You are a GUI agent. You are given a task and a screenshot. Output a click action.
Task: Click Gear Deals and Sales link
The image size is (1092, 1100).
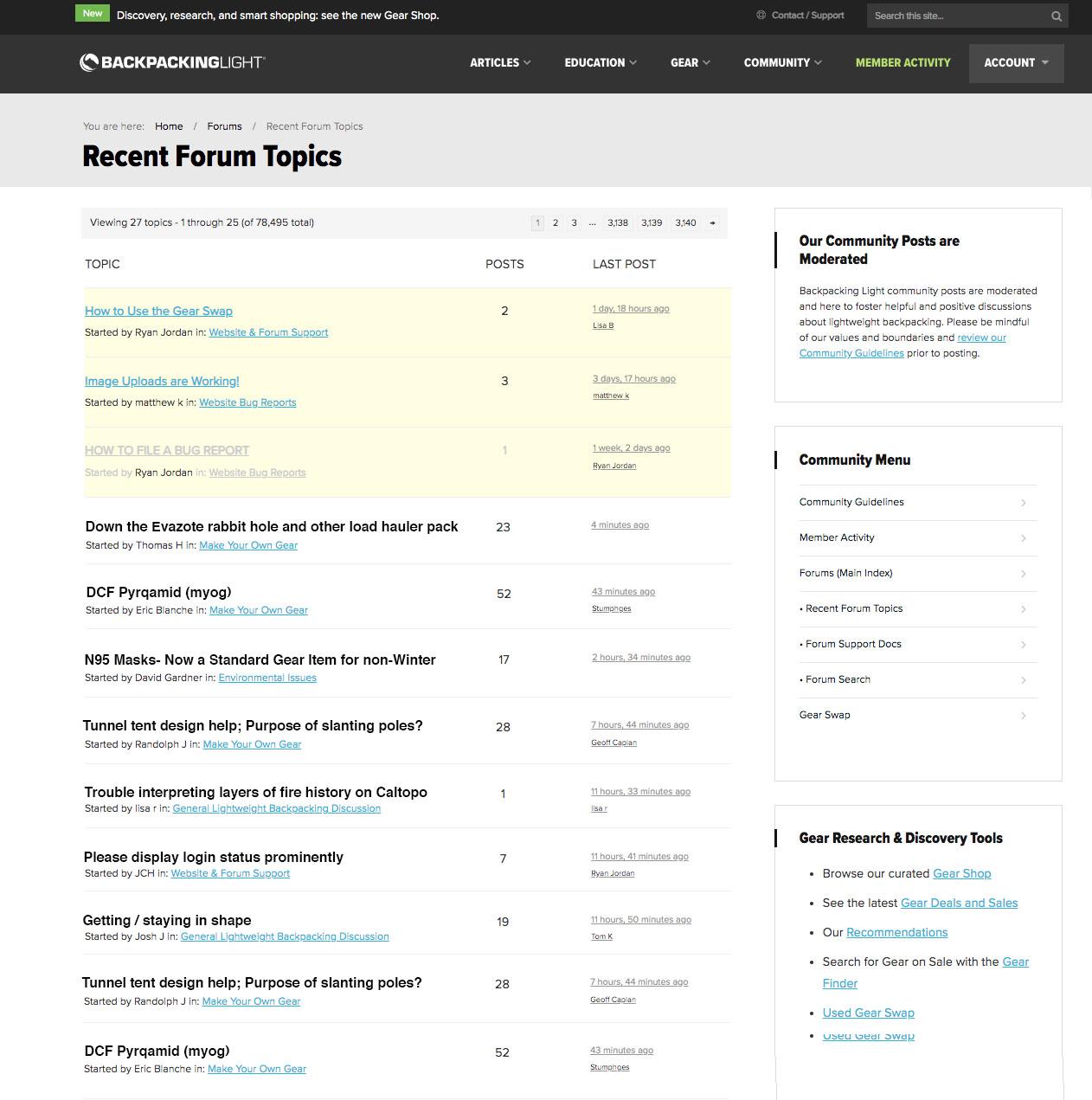(x=960, y=903)
